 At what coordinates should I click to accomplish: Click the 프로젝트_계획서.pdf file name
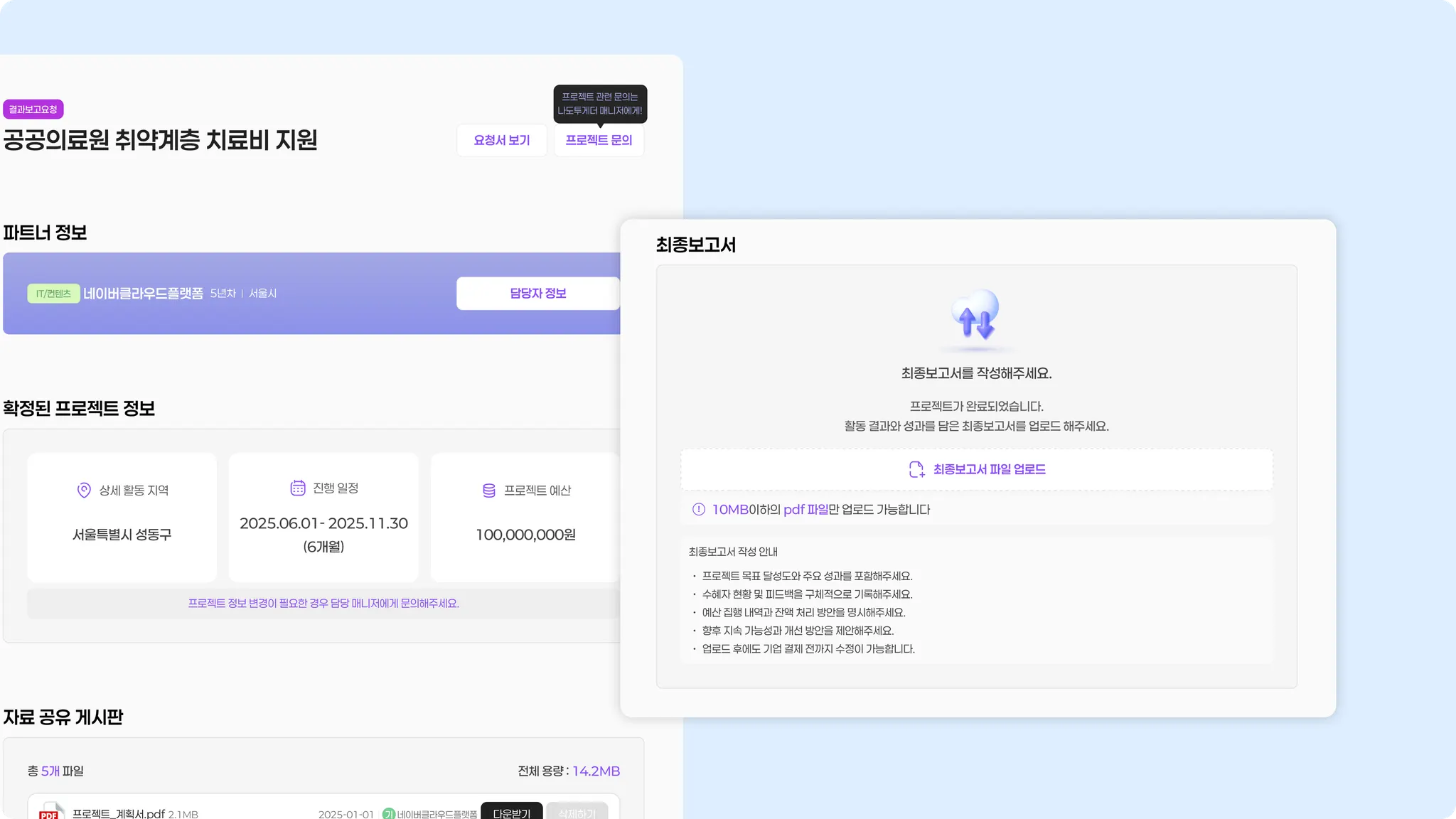(x=119, y=813)
